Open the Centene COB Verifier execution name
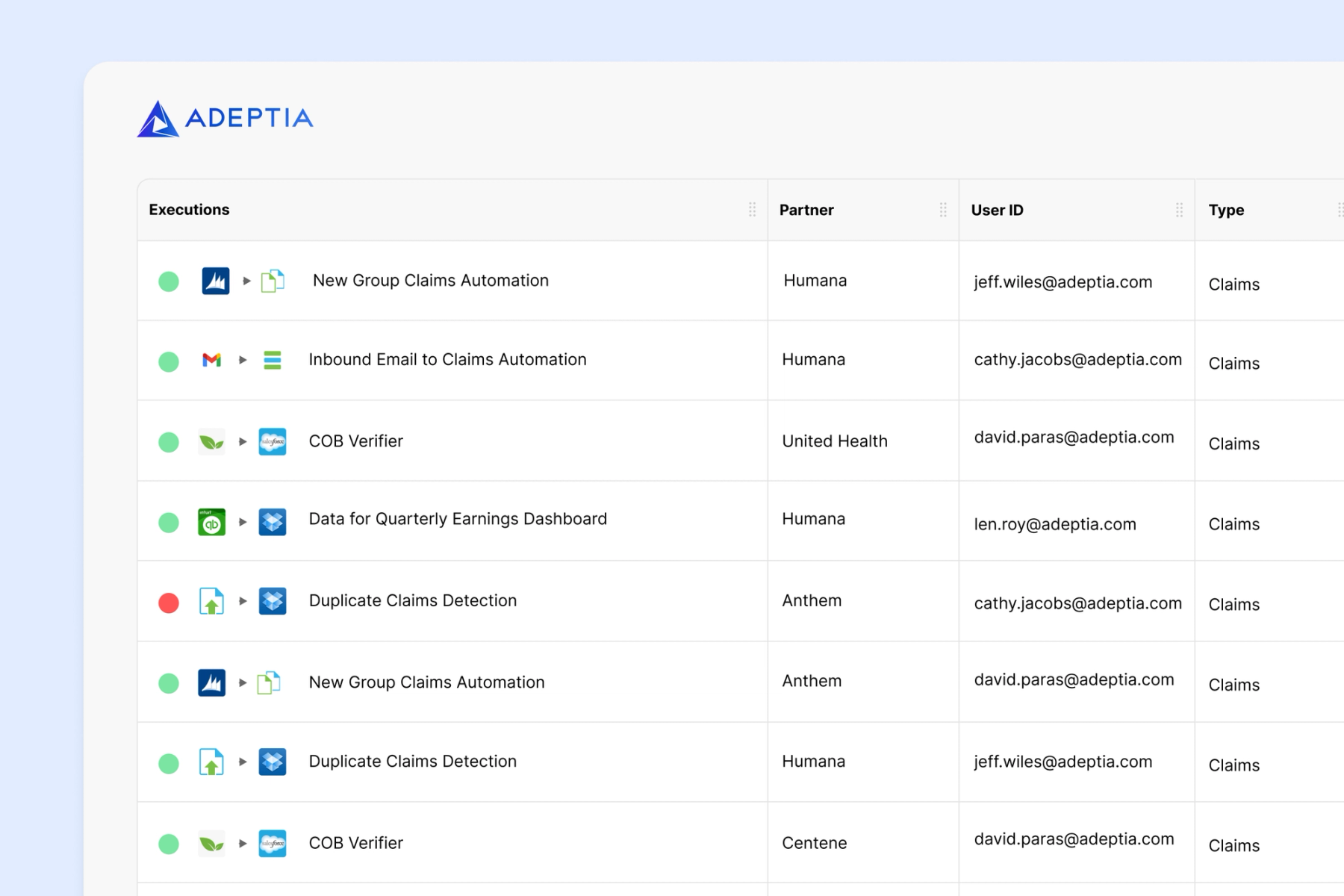 click(355, 843)
